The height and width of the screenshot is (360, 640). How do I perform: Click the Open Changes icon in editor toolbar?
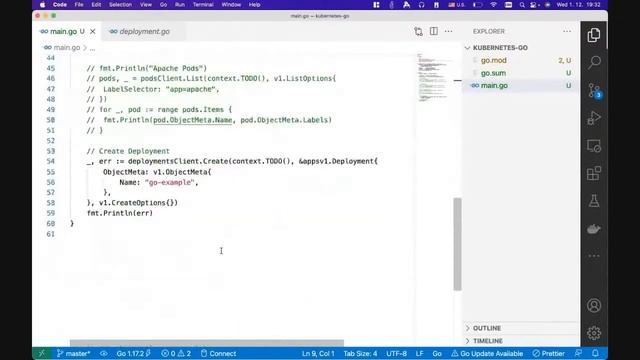click(x=418, y=31)
